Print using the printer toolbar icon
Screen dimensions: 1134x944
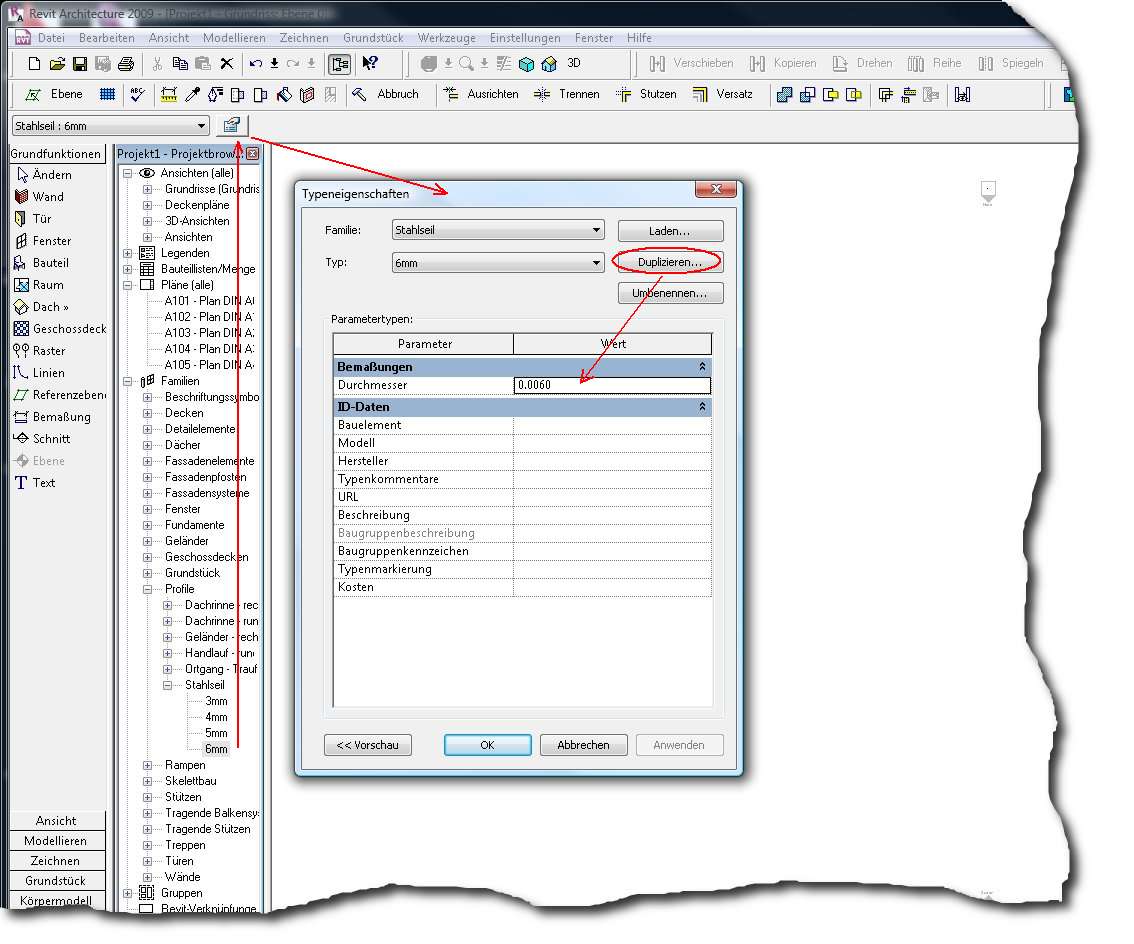[126, 64]
